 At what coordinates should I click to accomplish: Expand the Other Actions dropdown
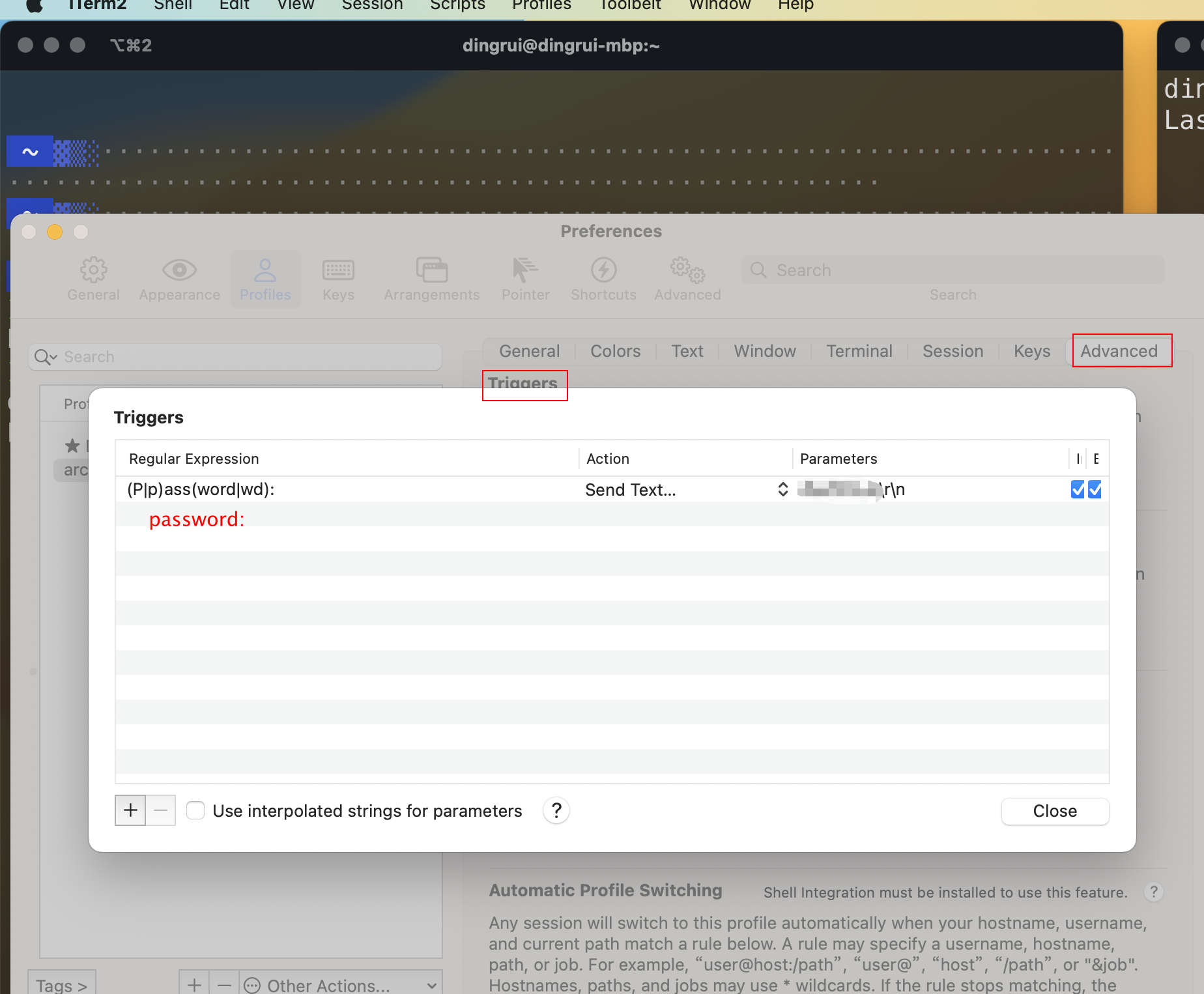(x=339, y=985)
